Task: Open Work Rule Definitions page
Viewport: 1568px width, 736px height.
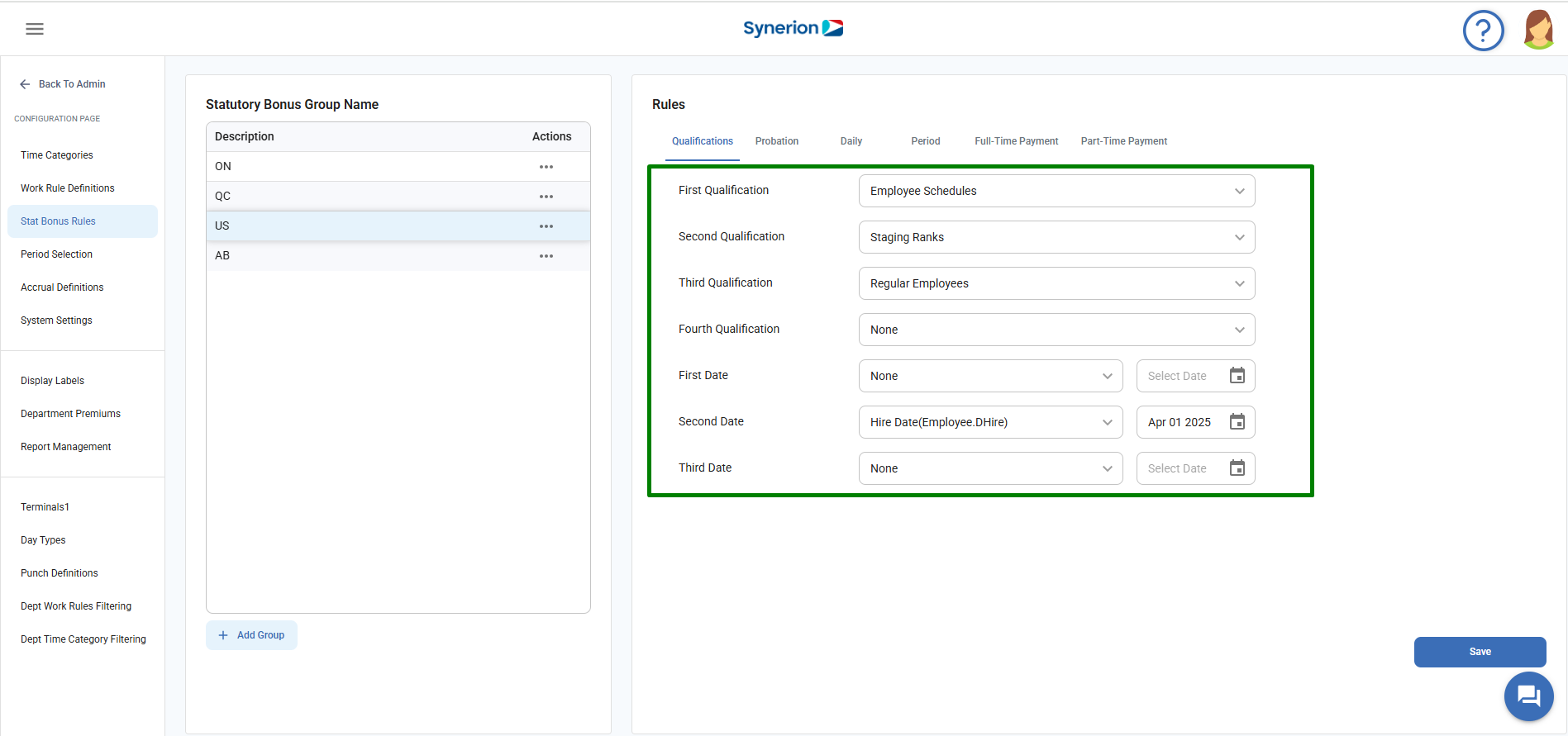Action: [83, 188]
